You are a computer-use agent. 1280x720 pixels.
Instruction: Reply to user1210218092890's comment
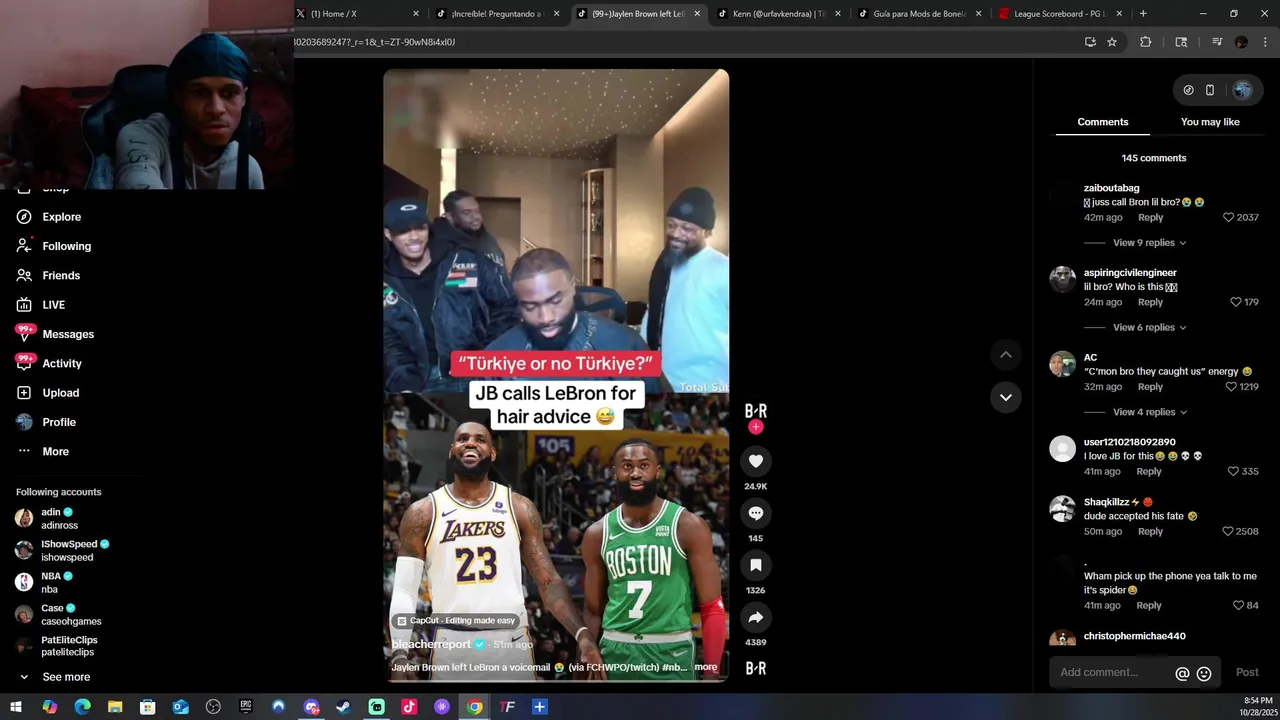tap(1149, 471)
